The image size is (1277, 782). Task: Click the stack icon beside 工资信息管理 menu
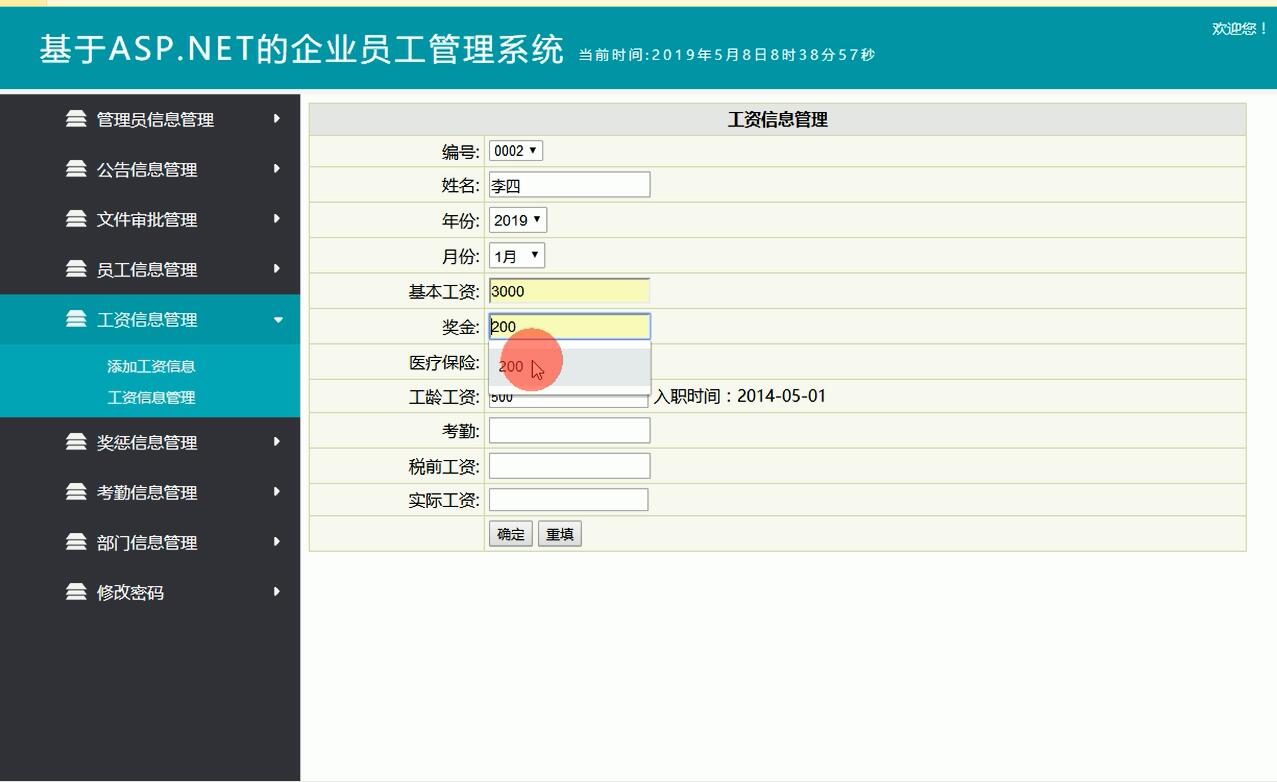tap(76, 319)
